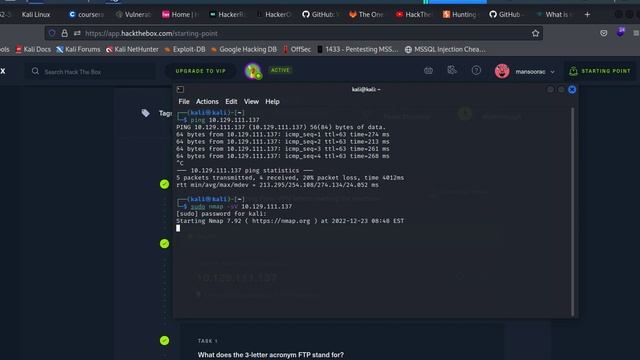Open terminal Help menu
The height and width of the screenshot is (360, 640).
[272, 102]
